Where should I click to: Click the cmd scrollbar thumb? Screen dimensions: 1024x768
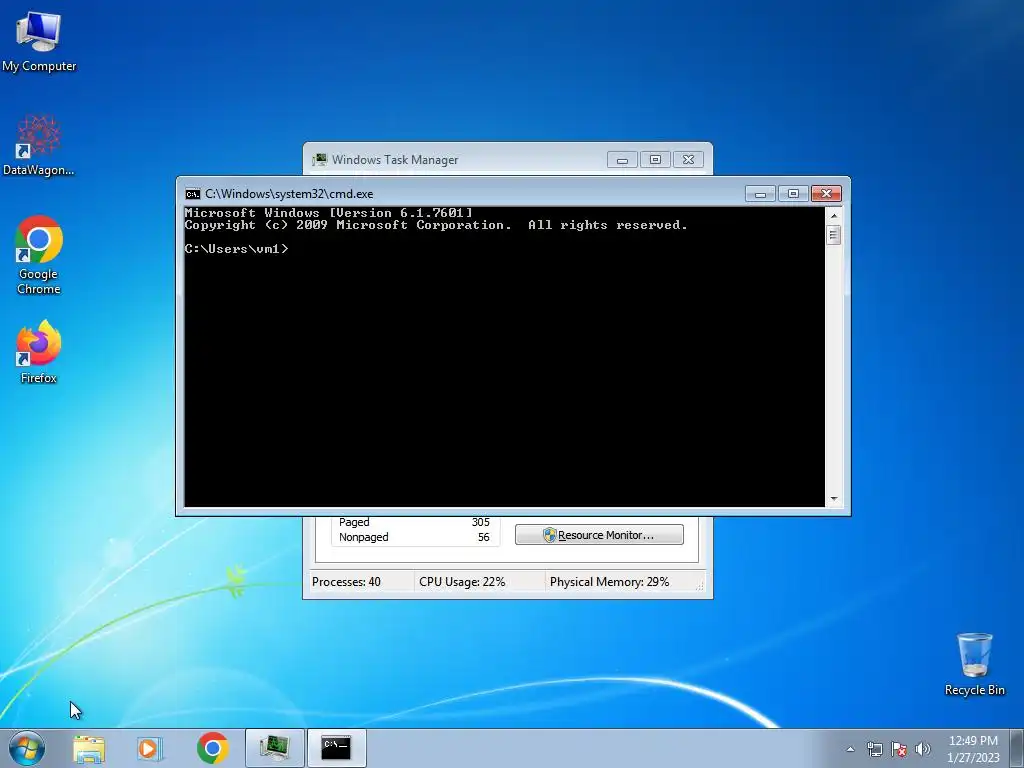pyautogui.click(x=833, y=235)
